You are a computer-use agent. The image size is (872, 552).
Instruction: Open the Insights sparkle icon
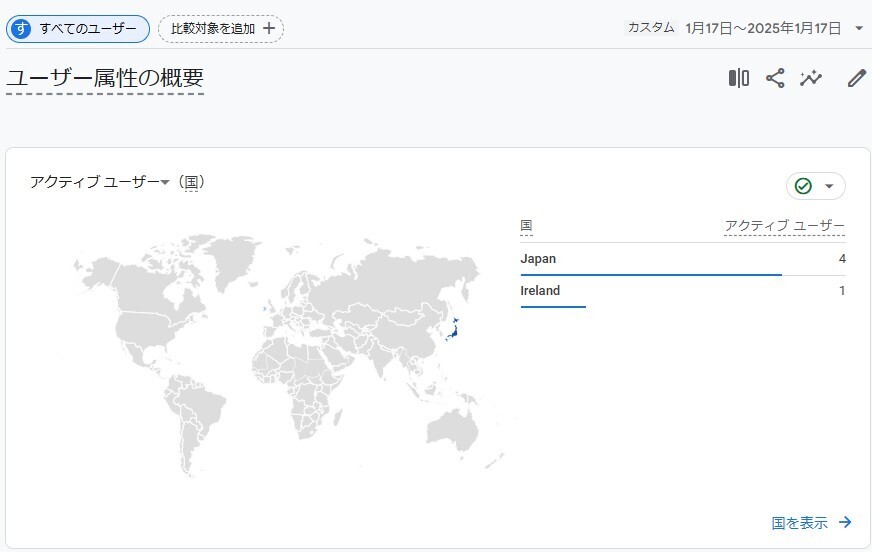[811, 78]
